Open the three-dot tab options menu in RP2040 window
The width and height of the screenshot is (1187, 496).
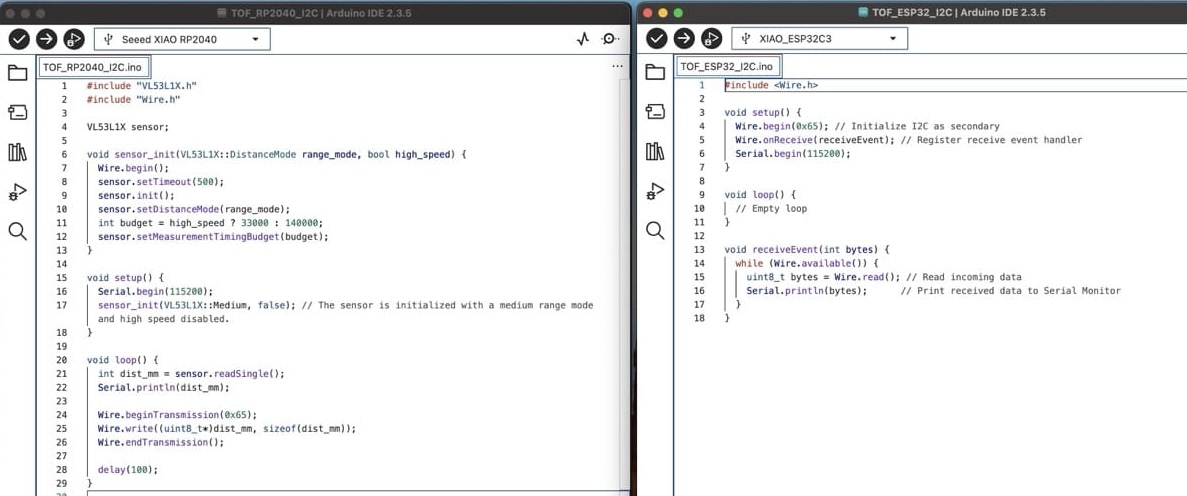[617, 67]
